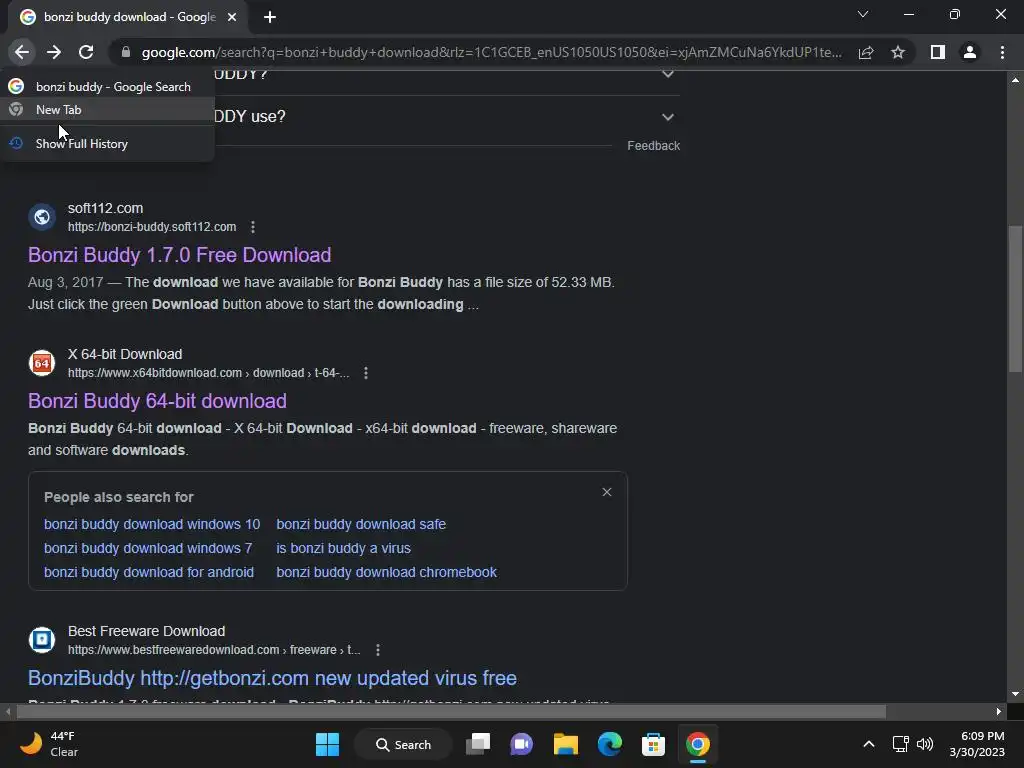This screenshot has height=768, width=1024.
Task: Click the scroll up arrow on scrollbar
Action: coord(1015,79)
